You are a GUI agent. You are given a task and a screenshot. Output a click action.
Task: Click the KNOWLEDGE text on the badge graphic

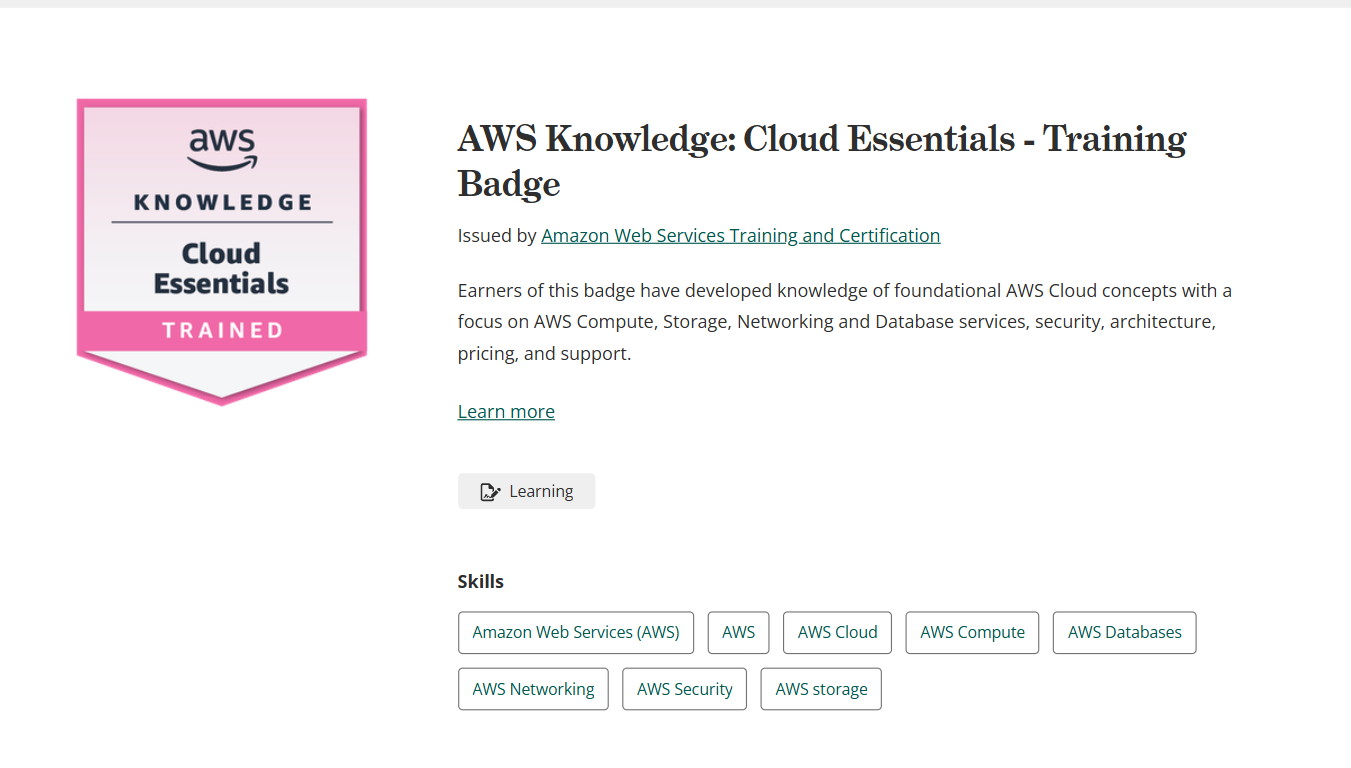(x=224, y=202)
